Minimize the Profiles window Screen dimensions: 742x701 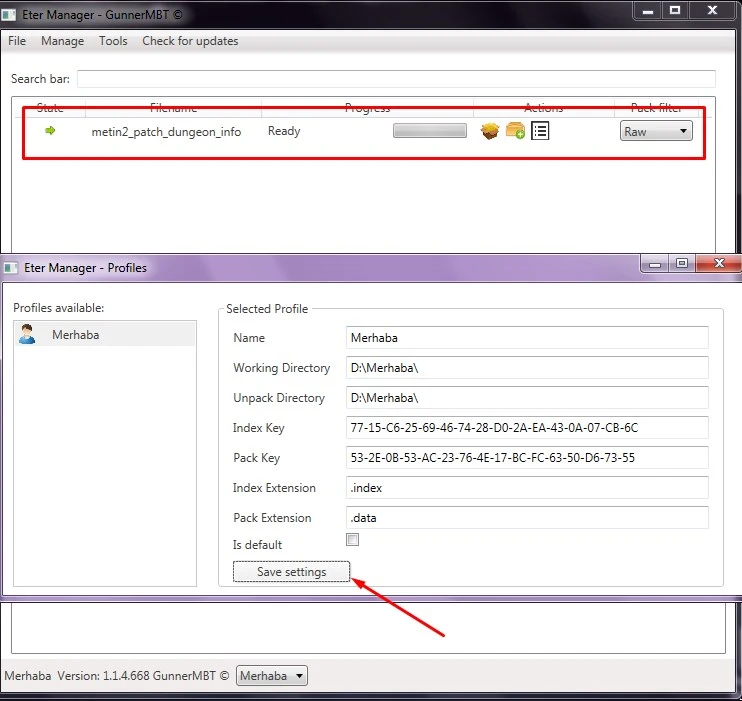tap(655, 264)
